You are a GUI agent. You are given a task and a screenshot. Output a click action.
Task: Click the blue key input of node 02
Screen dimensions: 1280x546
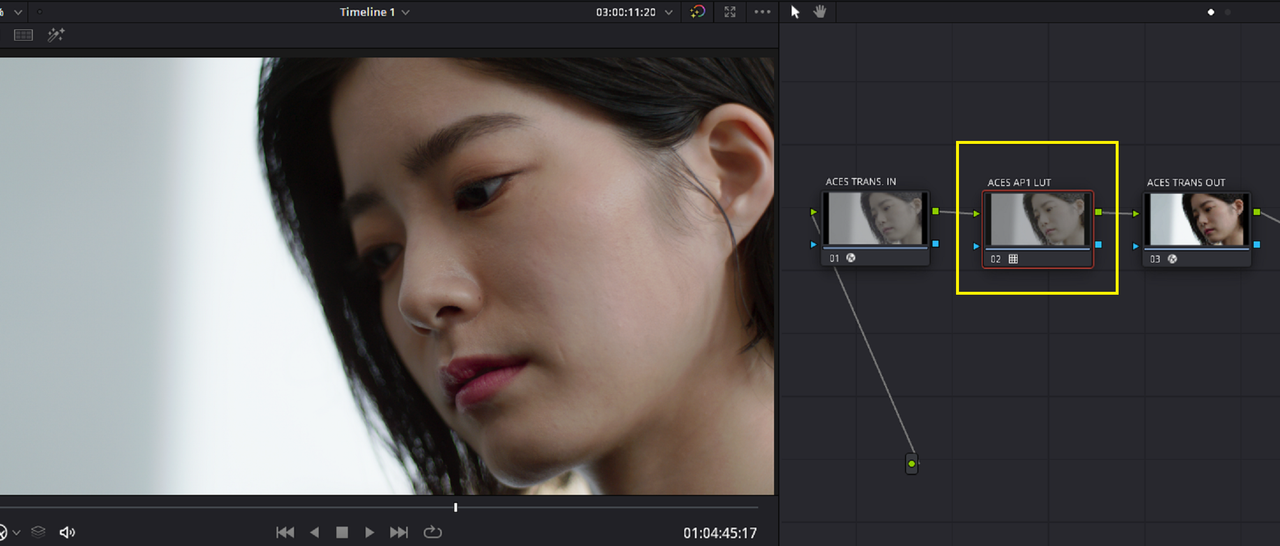pos(977,245)
